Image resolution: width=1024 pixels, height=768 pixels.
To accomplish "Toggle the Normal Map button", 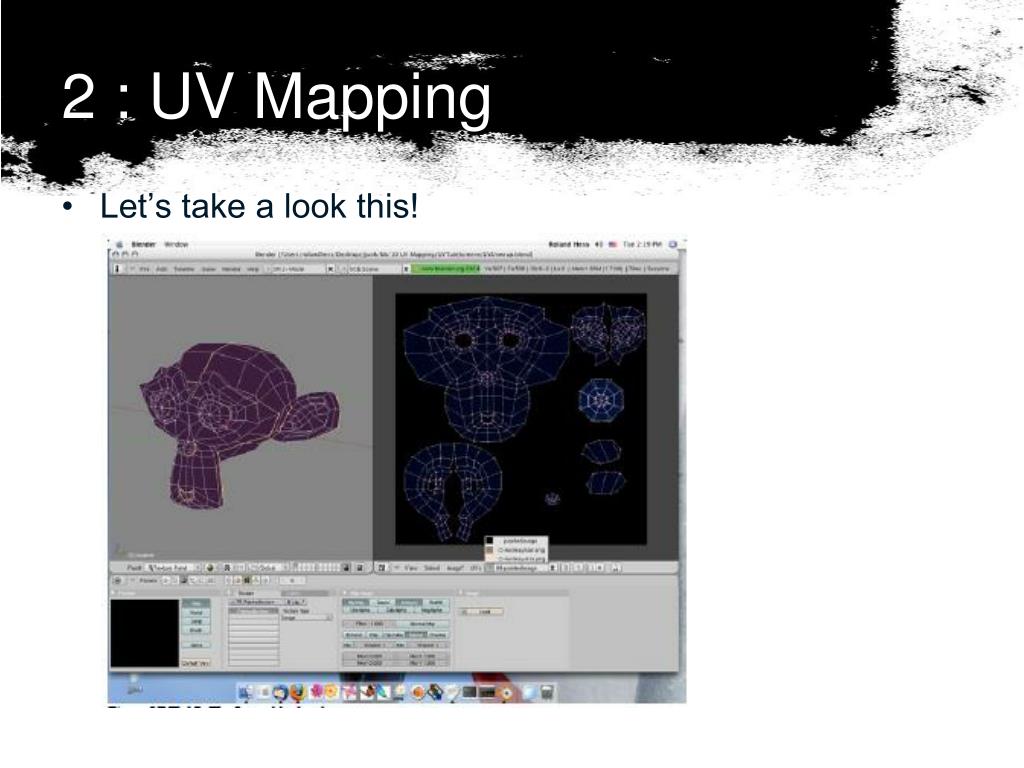I will 422,624.
